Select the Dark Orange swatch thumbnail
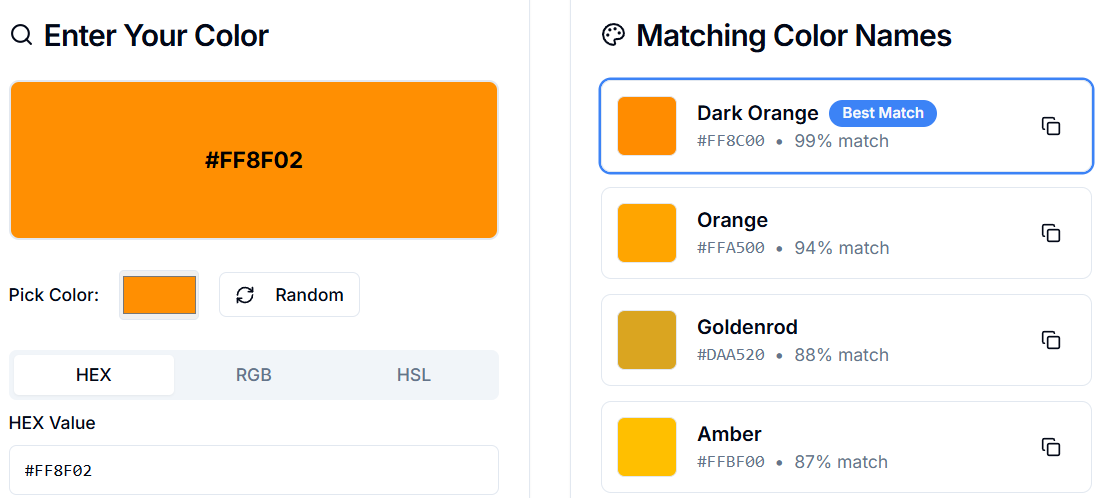The image size is (1116, 498). [x=647, y=126]
